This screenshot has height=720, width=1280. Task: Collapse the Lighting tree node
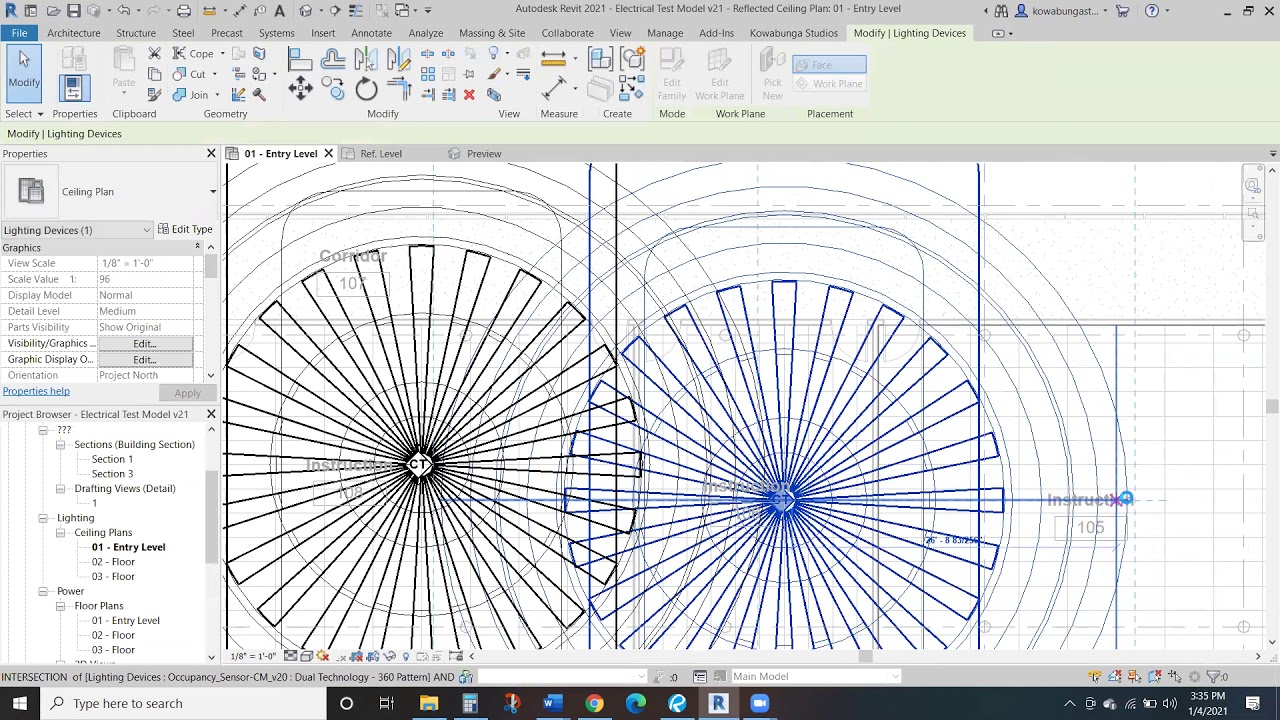pyautogui.click(x=43, y=518)
